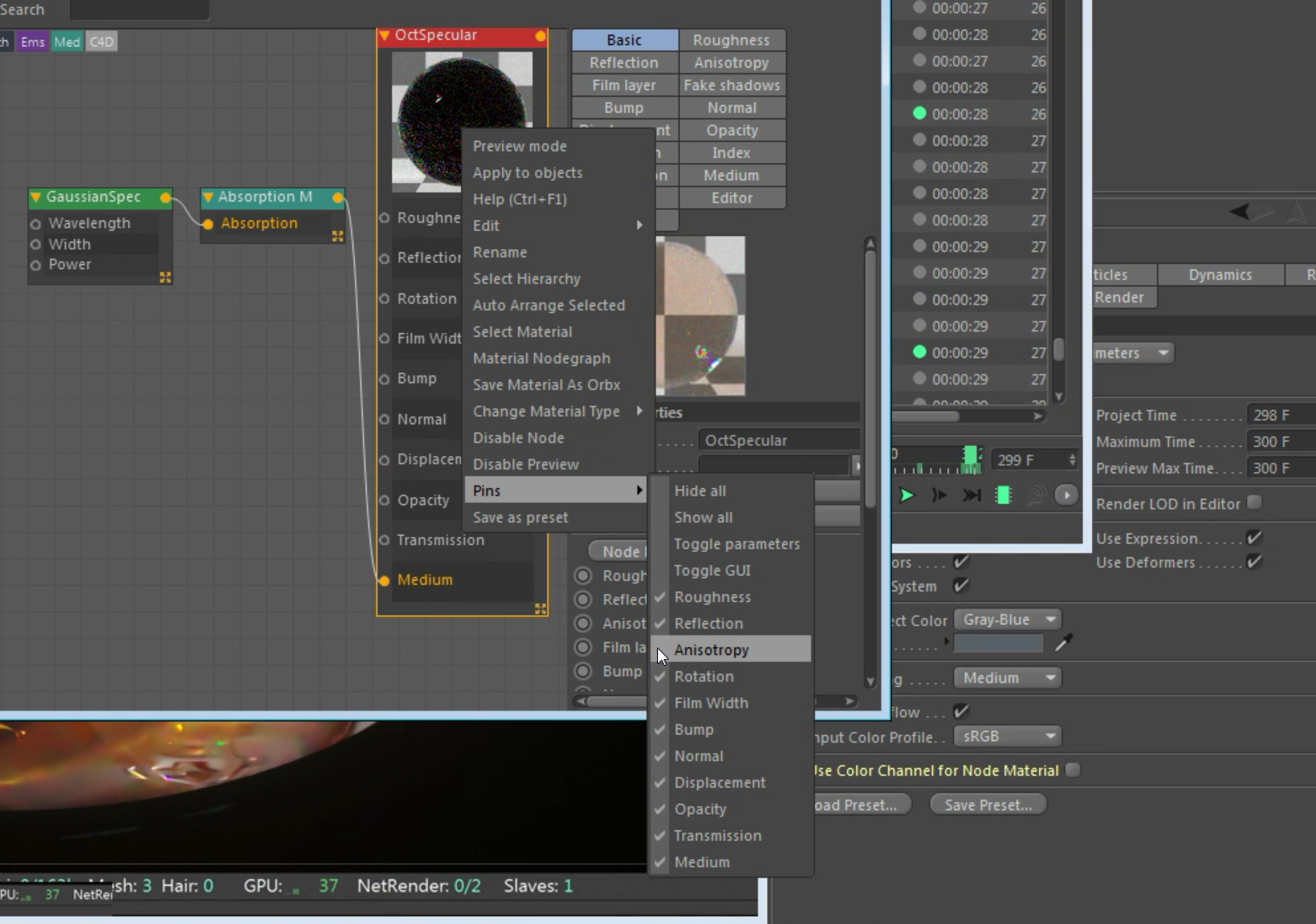This screenshot has height=924, width=1316.
Task: Click the gray-blue color swatch
Action: [998, 643]
